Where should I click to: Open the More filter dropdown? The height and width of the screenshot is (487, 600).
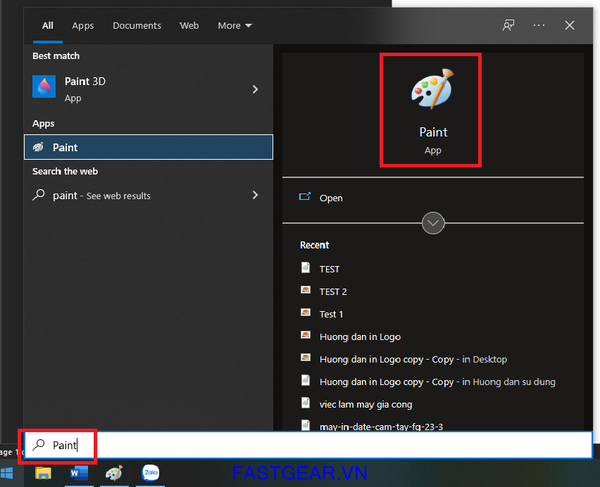235,26
